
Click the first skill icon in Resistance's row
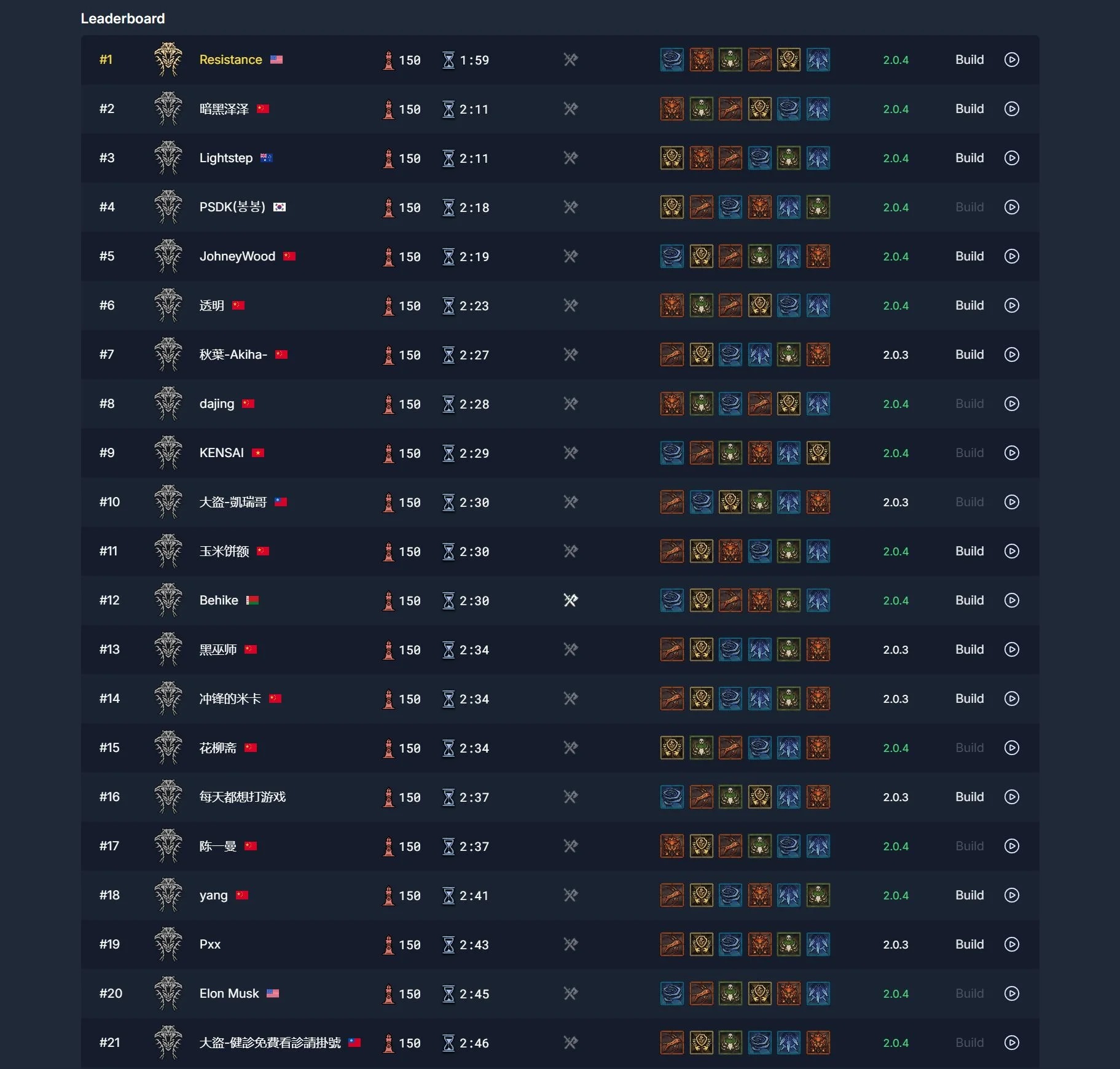[x=672, y=60]
